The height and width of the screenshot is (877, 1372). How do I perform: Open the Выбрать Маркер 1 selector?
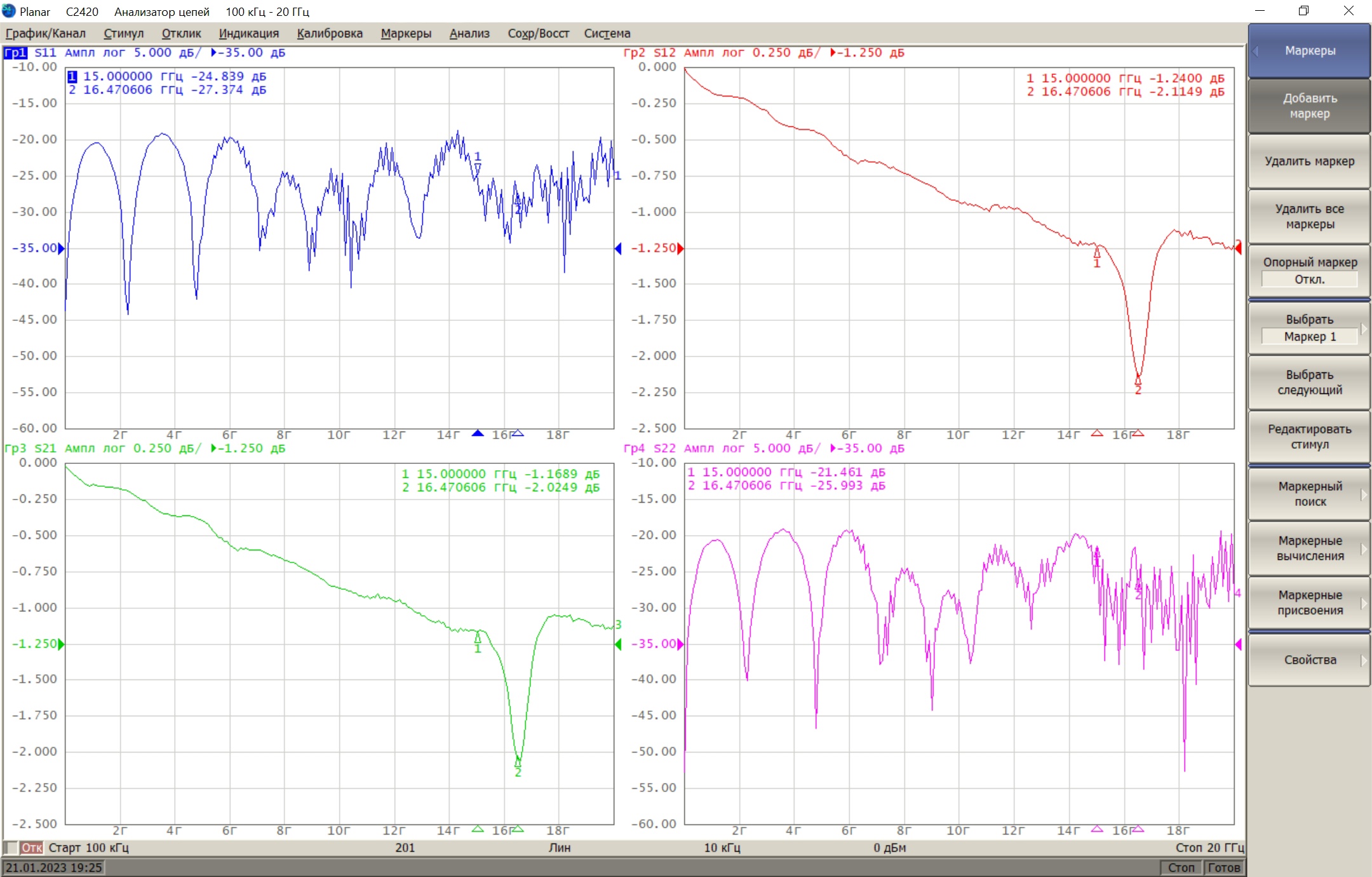[x=1309, y=329]
